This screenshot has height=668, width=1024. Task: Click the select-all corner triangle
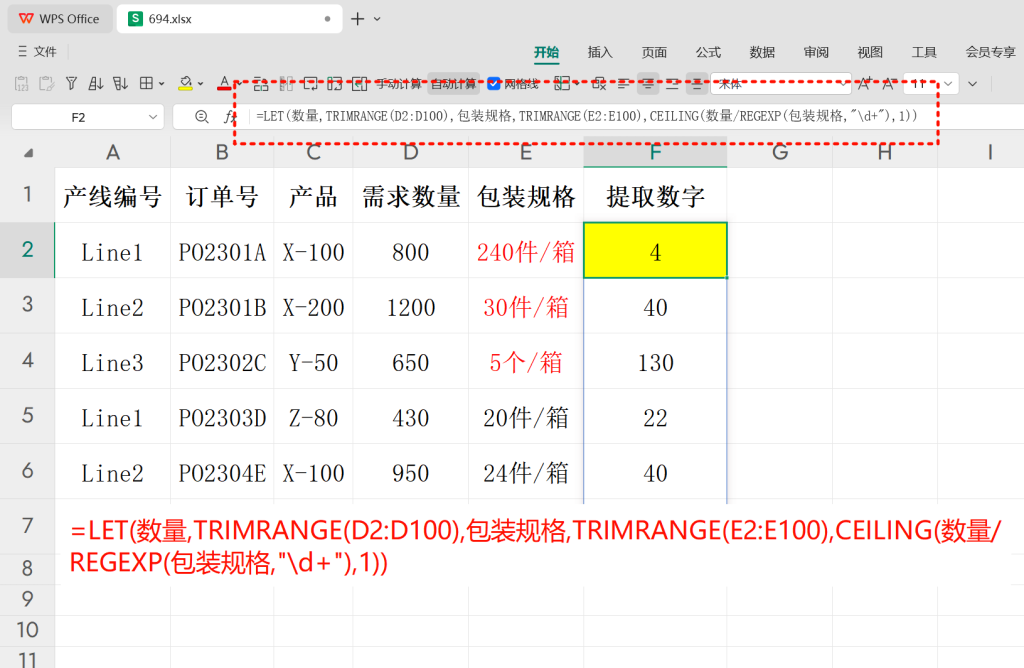coord(28,153)
